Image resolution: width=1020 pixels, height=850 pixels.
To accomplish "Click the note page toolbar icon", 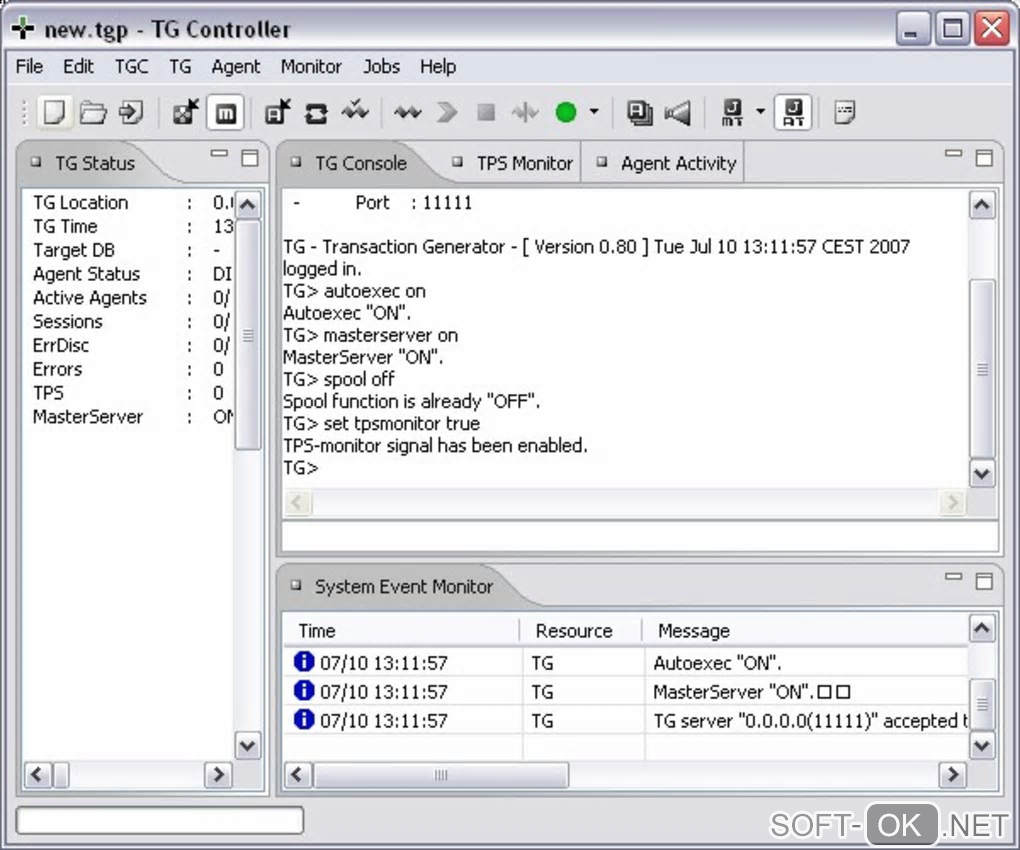I will [844, 113].
